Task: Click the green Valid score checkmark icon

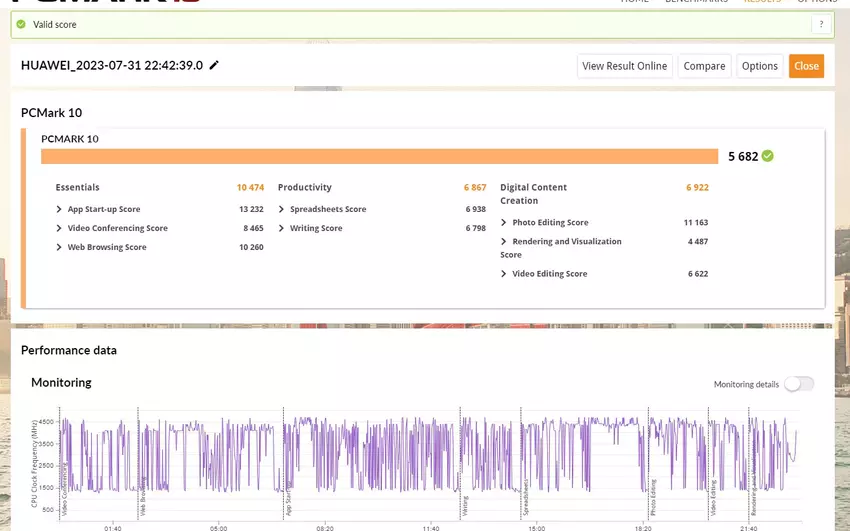Action: tap(21, 24)
